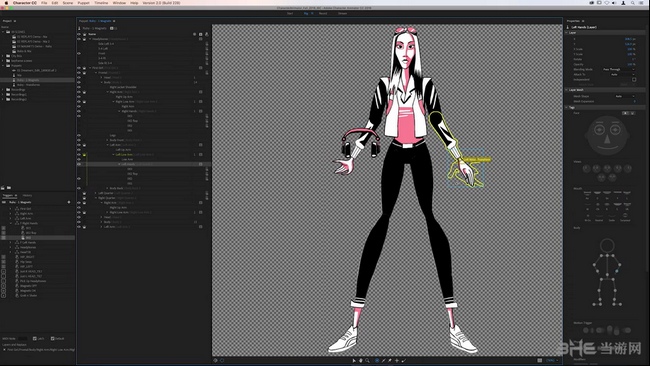
Task: Toggle the Independent checkbox in Properties
Action: (634, 80)
